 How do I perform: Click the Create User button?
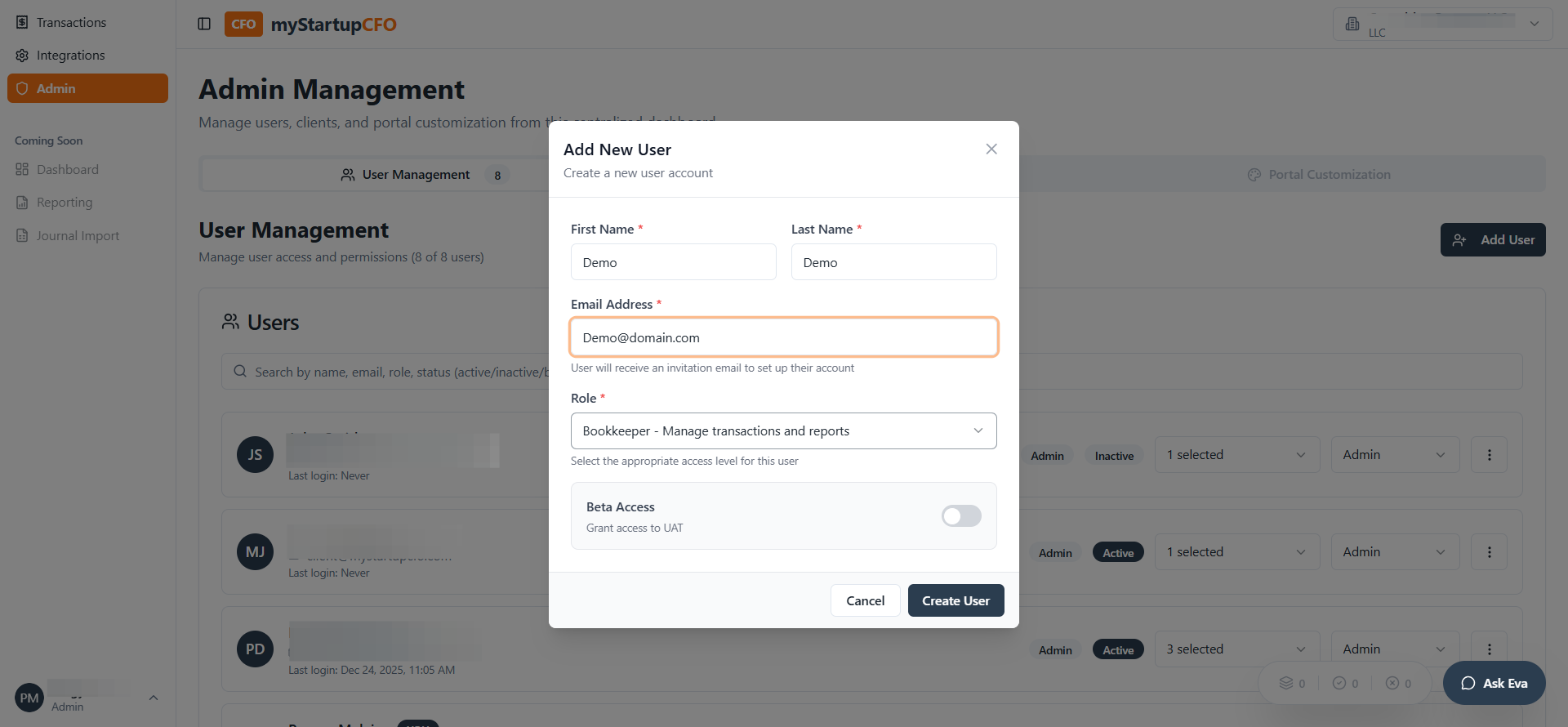pyautogui.click(x=955, y=600)
